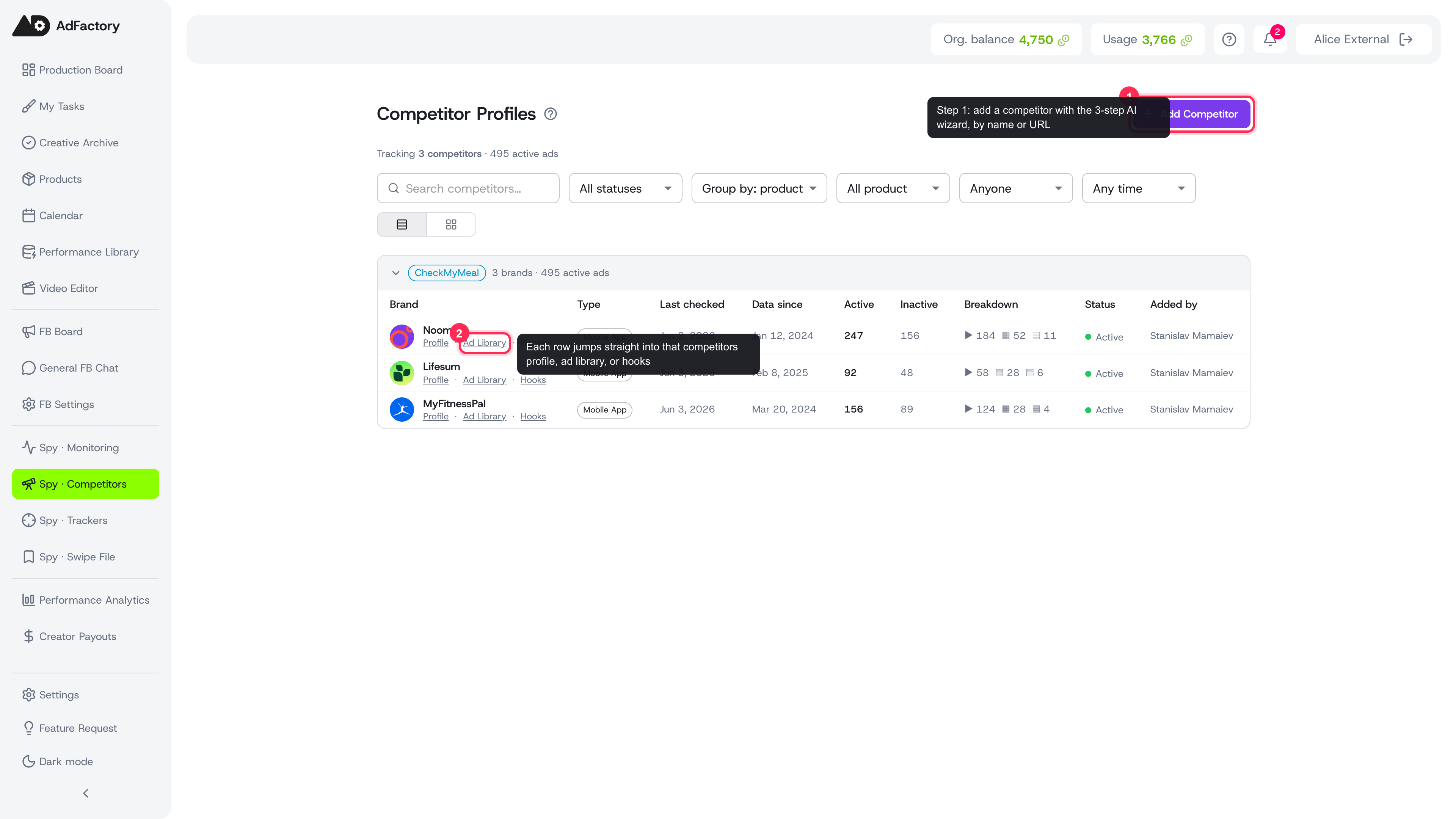
Task: Open the Products section
Action: coord(85,179)
